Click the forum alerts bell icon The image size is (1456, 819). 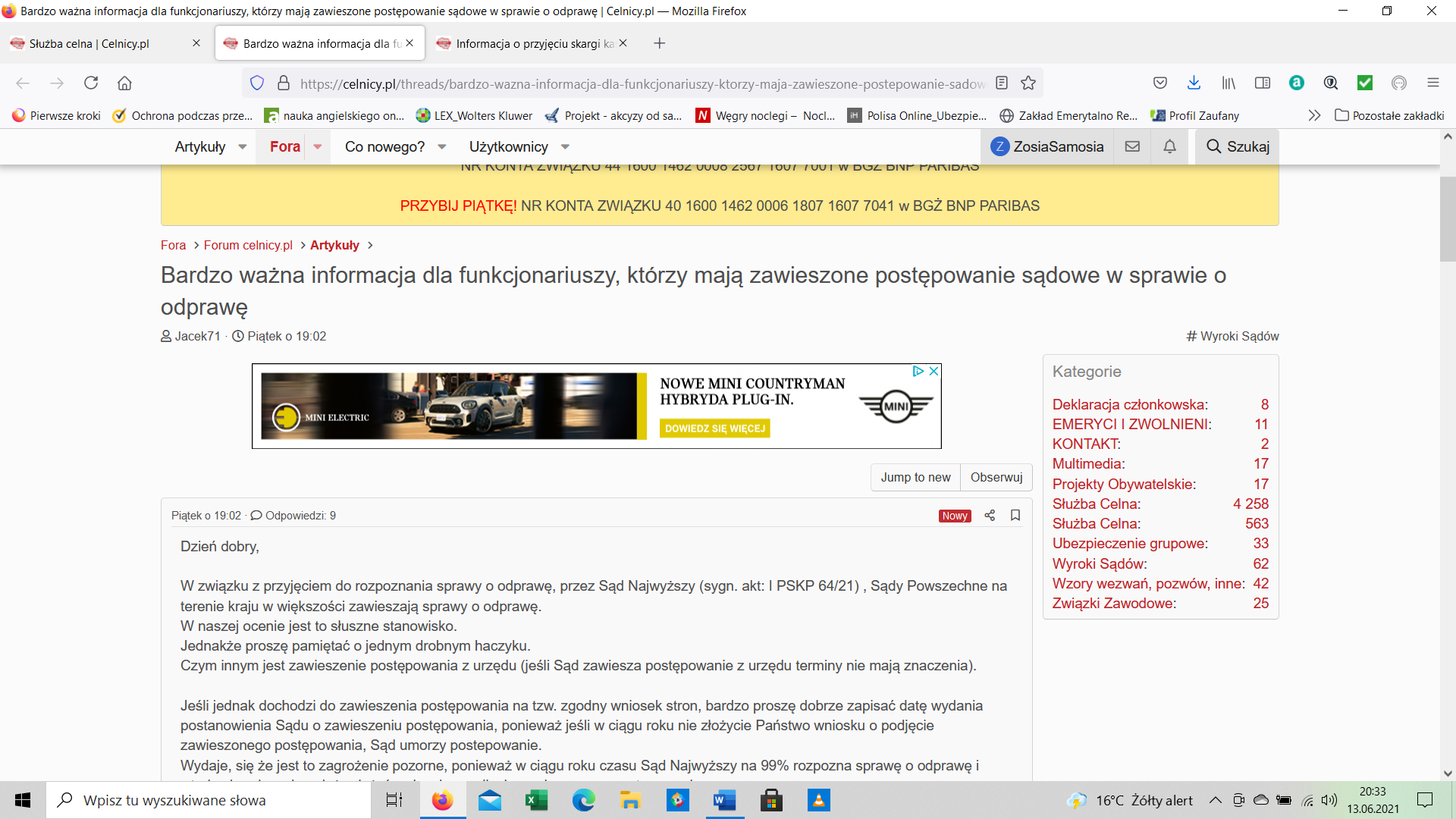coord(1169,146)
